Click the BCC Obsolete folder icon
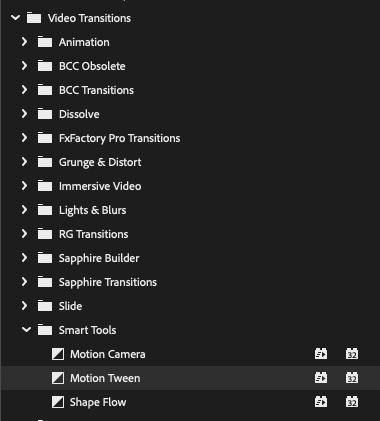Screen dimensions: 380x421 point(45,66)
